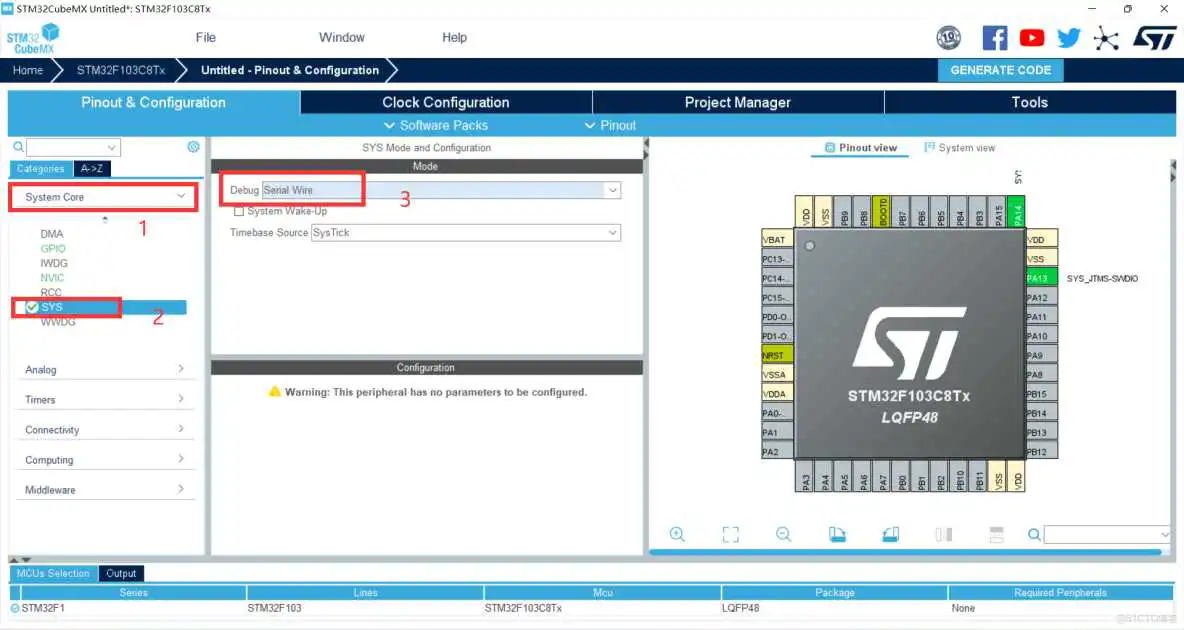1184x630 pixels.
Task: Click the STM32F103C8Tx breadcrumb
Action: [x=121, y=69]
